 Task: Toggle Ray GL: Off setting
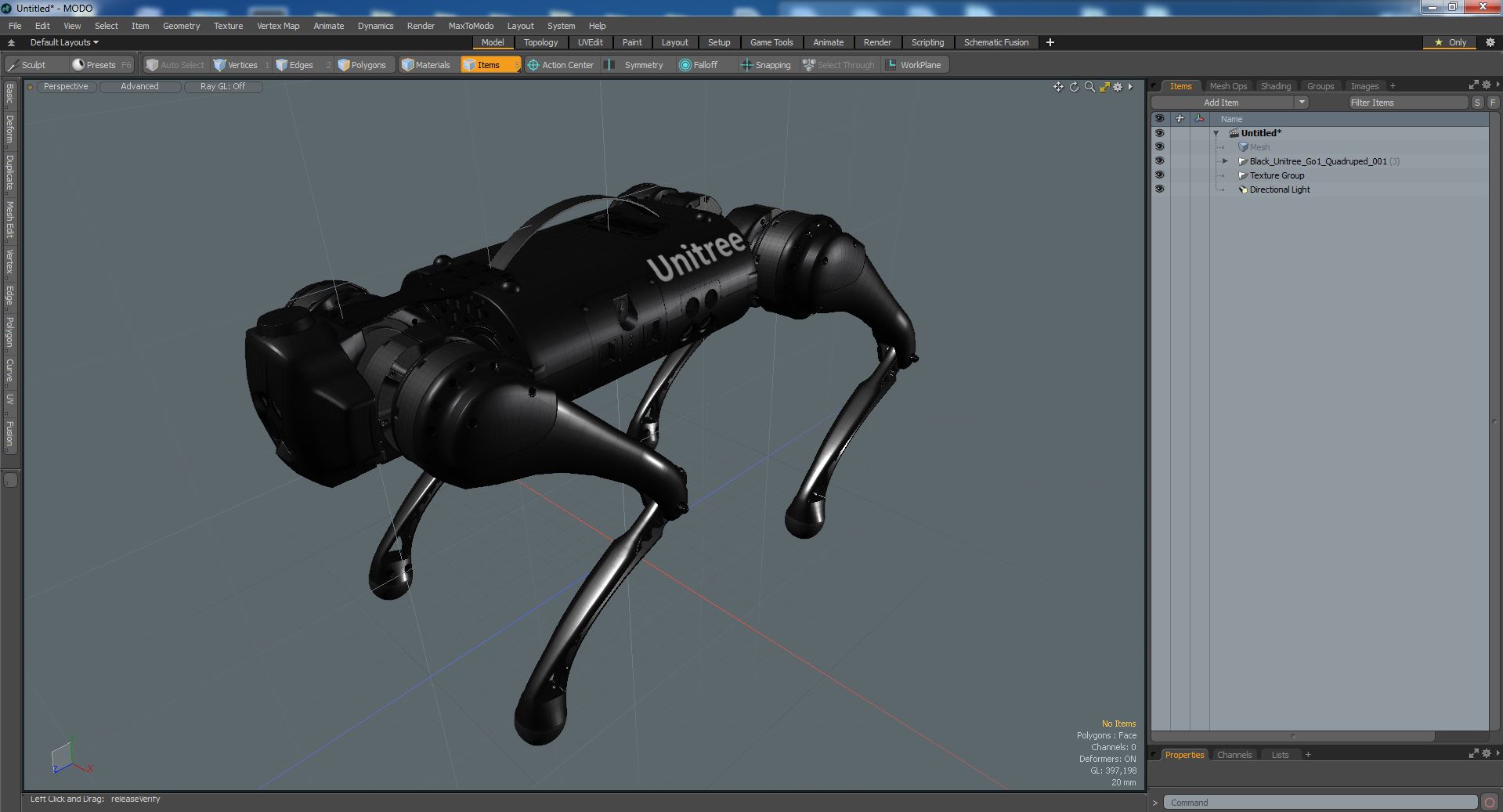click(x=222, y=87)
